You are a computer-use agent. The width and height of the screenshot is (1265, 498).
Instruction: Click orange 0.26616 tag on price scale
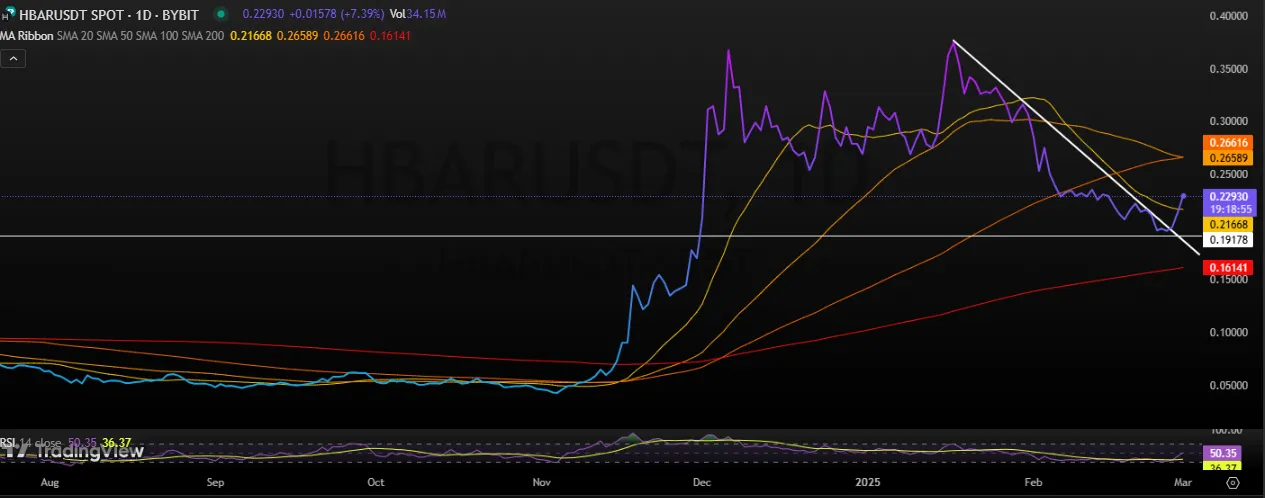[x=1229, y=144]
